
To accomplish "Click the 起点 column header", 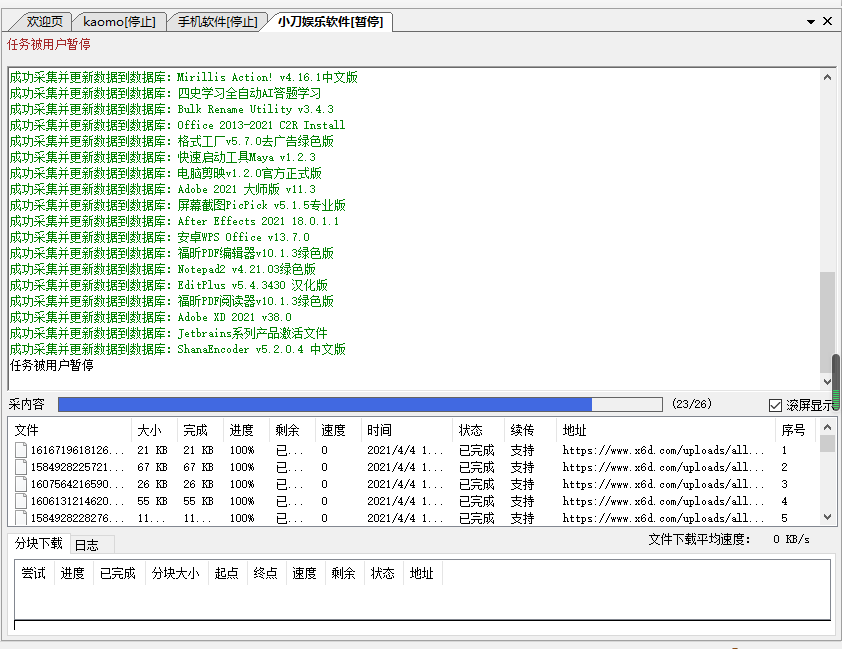I will [227, 573].
